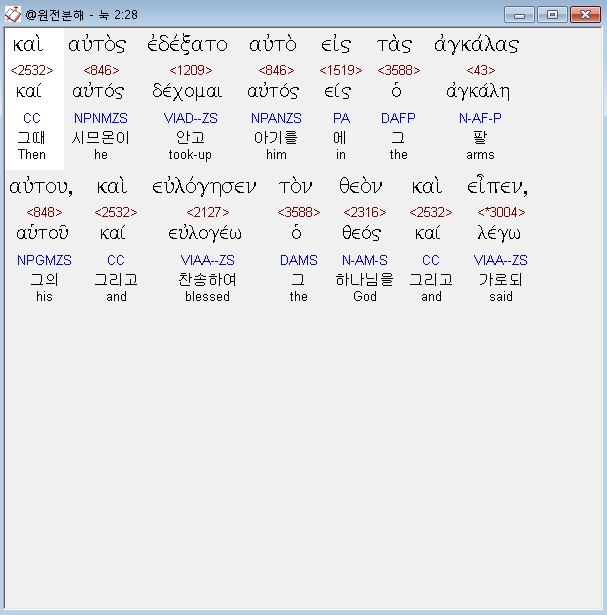Click the lemma λέγω
The width and height of the screenshot is (607, 615).
pos(499,234)
